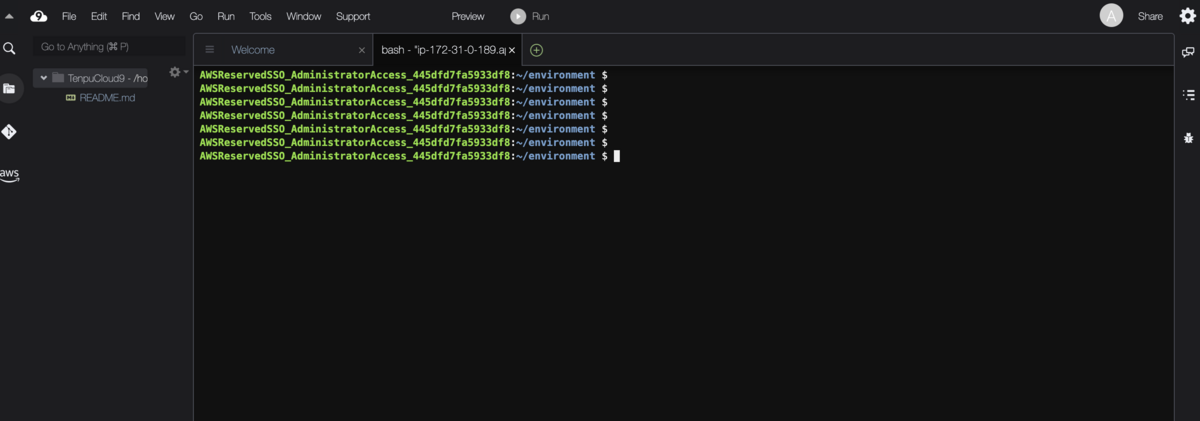Open the Outline panel icon
The image size is (1200, 421).
[1188, 95]
